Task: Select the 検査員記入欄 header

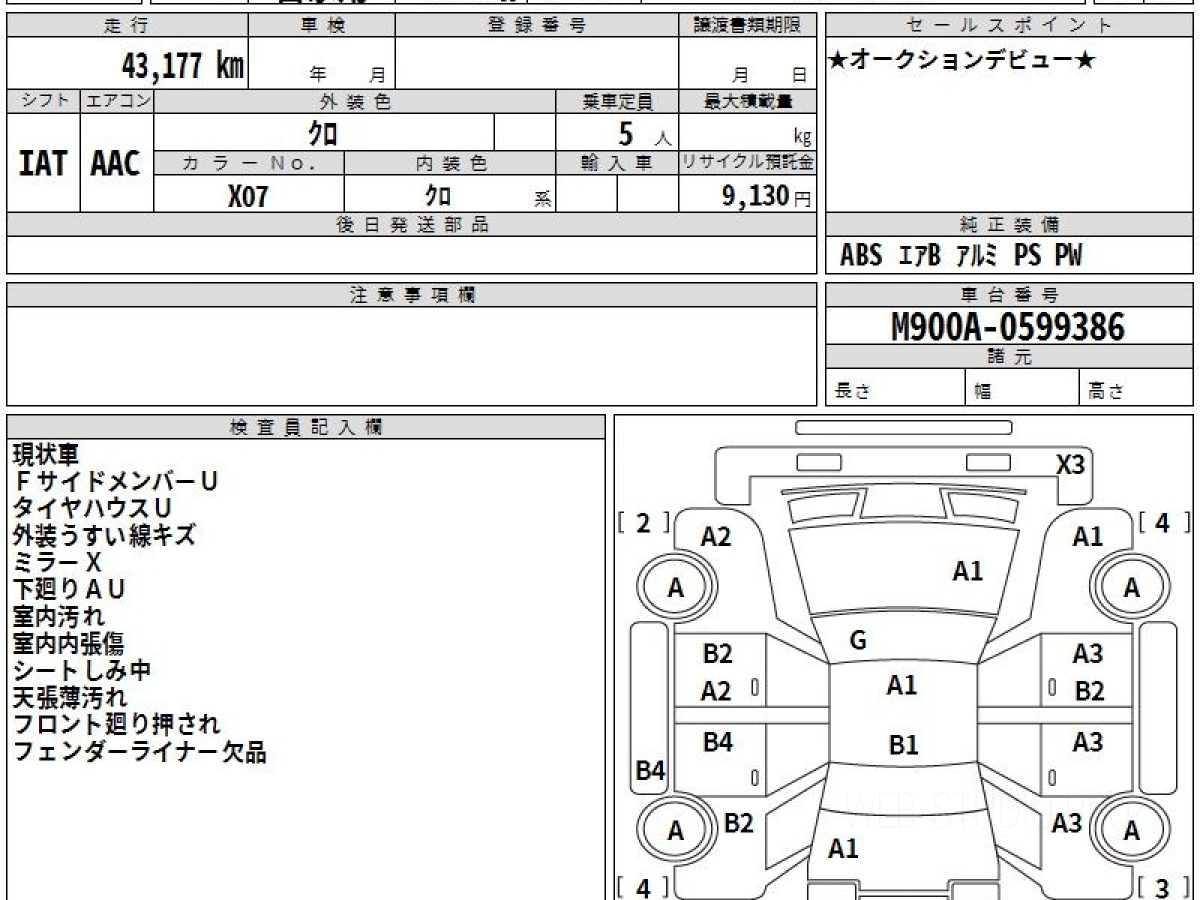Action: coord(306,427)
